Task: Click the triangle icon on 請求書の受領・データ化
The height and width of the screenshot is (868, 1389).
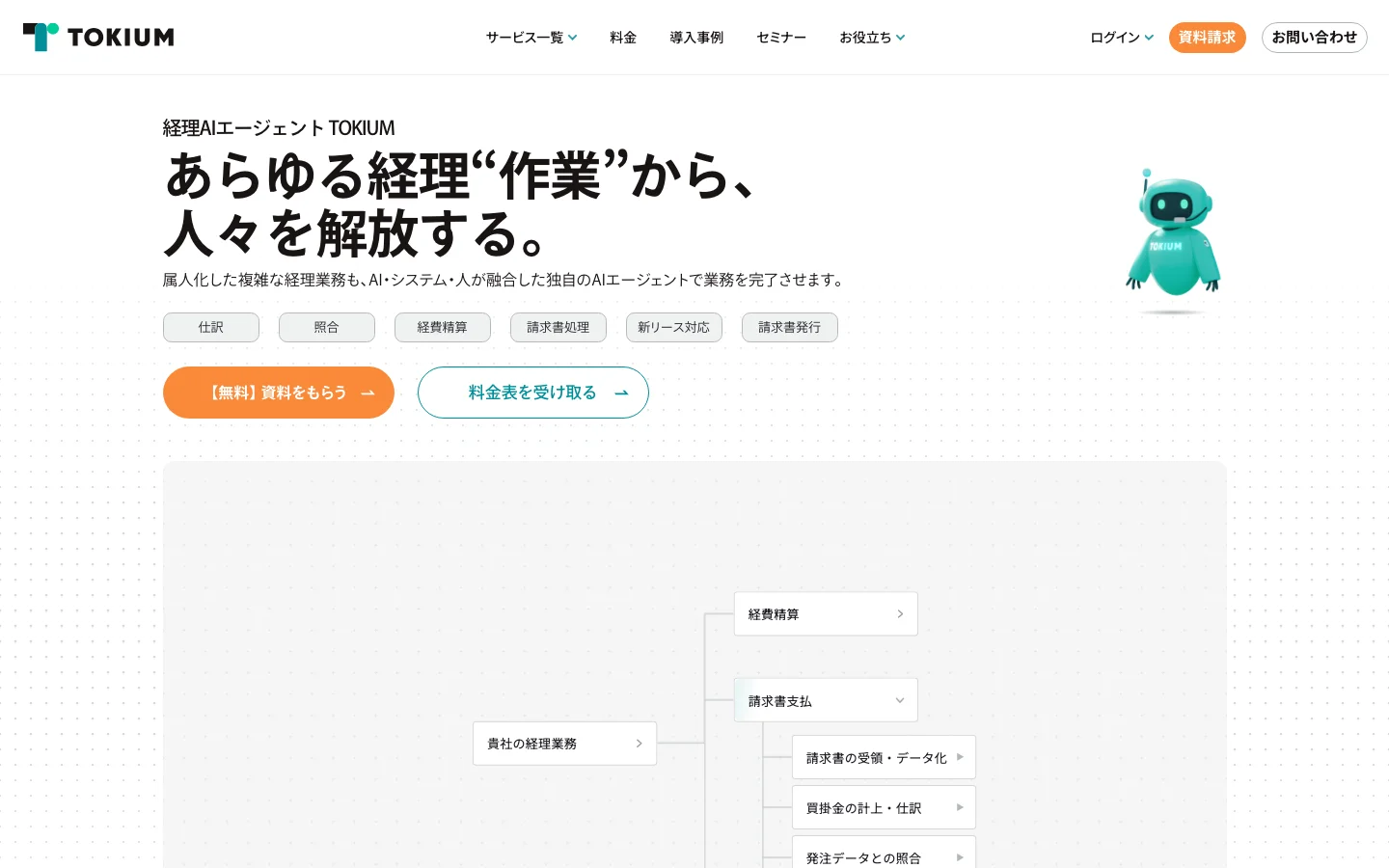Action: pyautogui.click(x=960, y=757)
